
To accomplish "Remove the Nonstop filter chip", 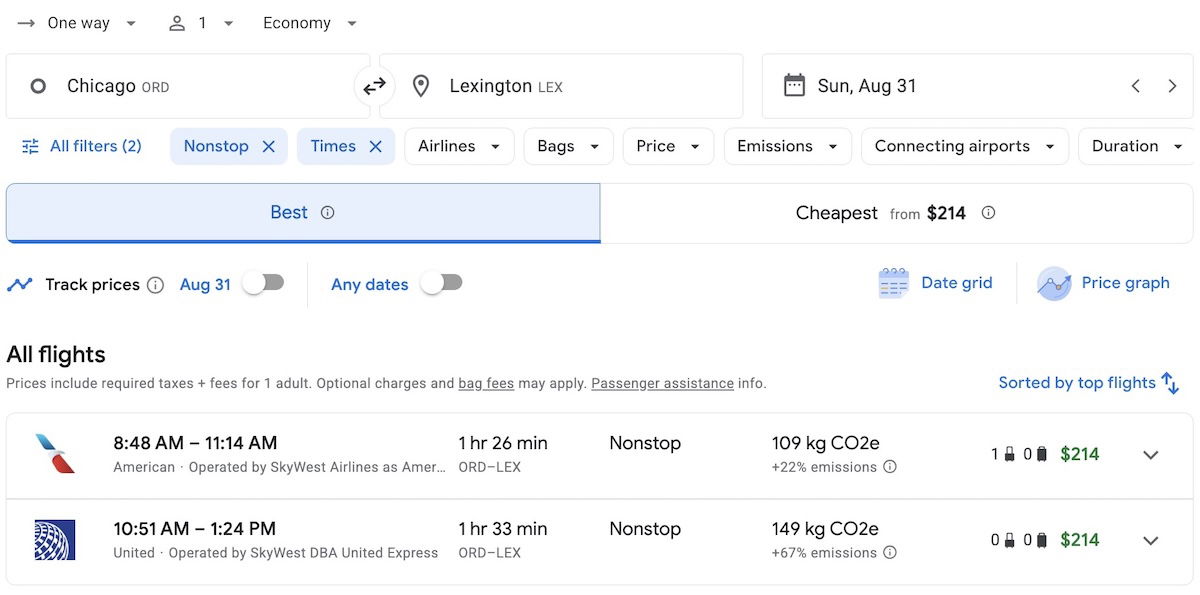I will (268, 146).
